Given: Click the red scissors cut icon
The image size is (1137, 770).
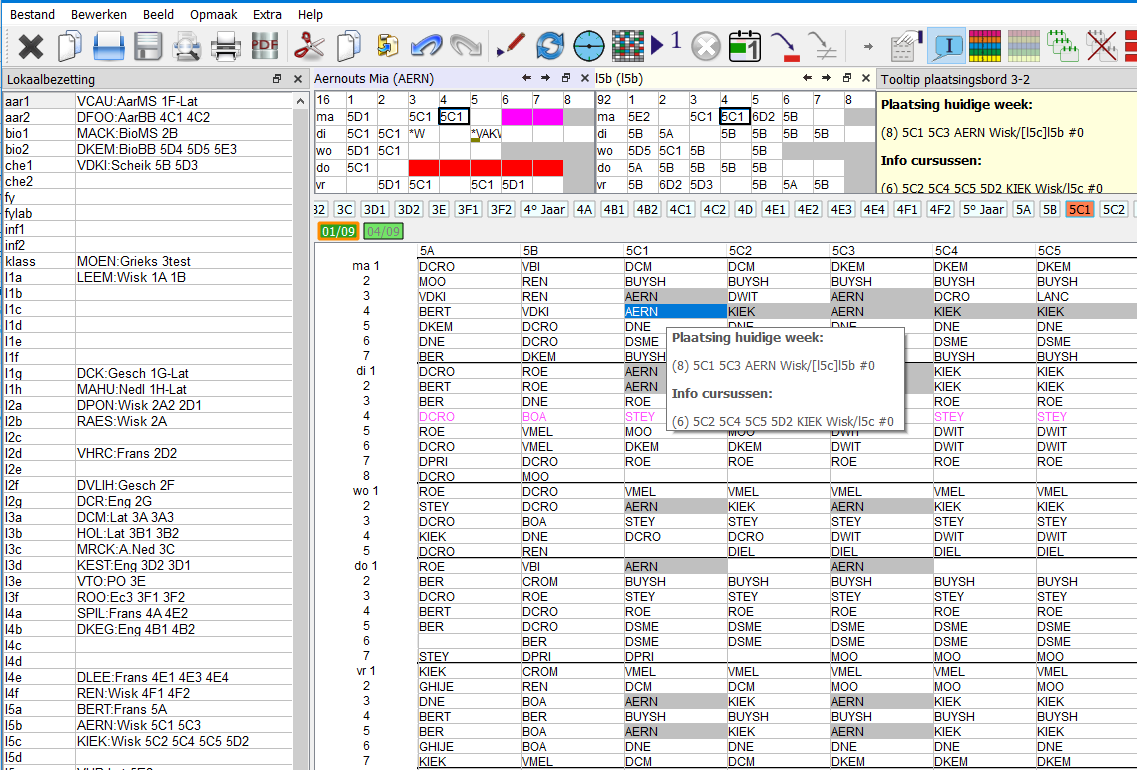Looking at the screenshot, I should pos(309,46).
